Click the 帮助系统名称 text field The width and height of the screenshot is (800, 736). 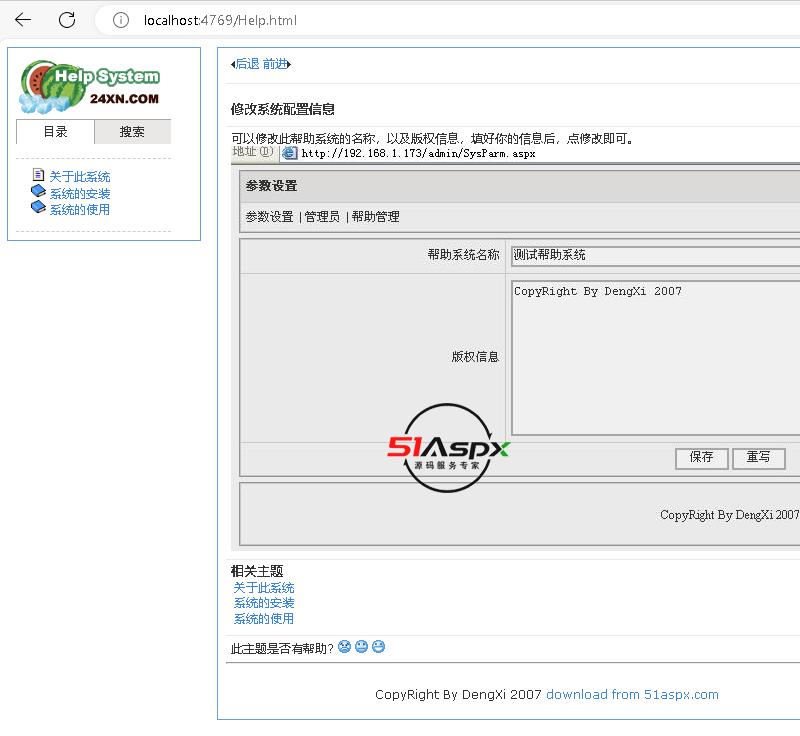click(655, 255)
